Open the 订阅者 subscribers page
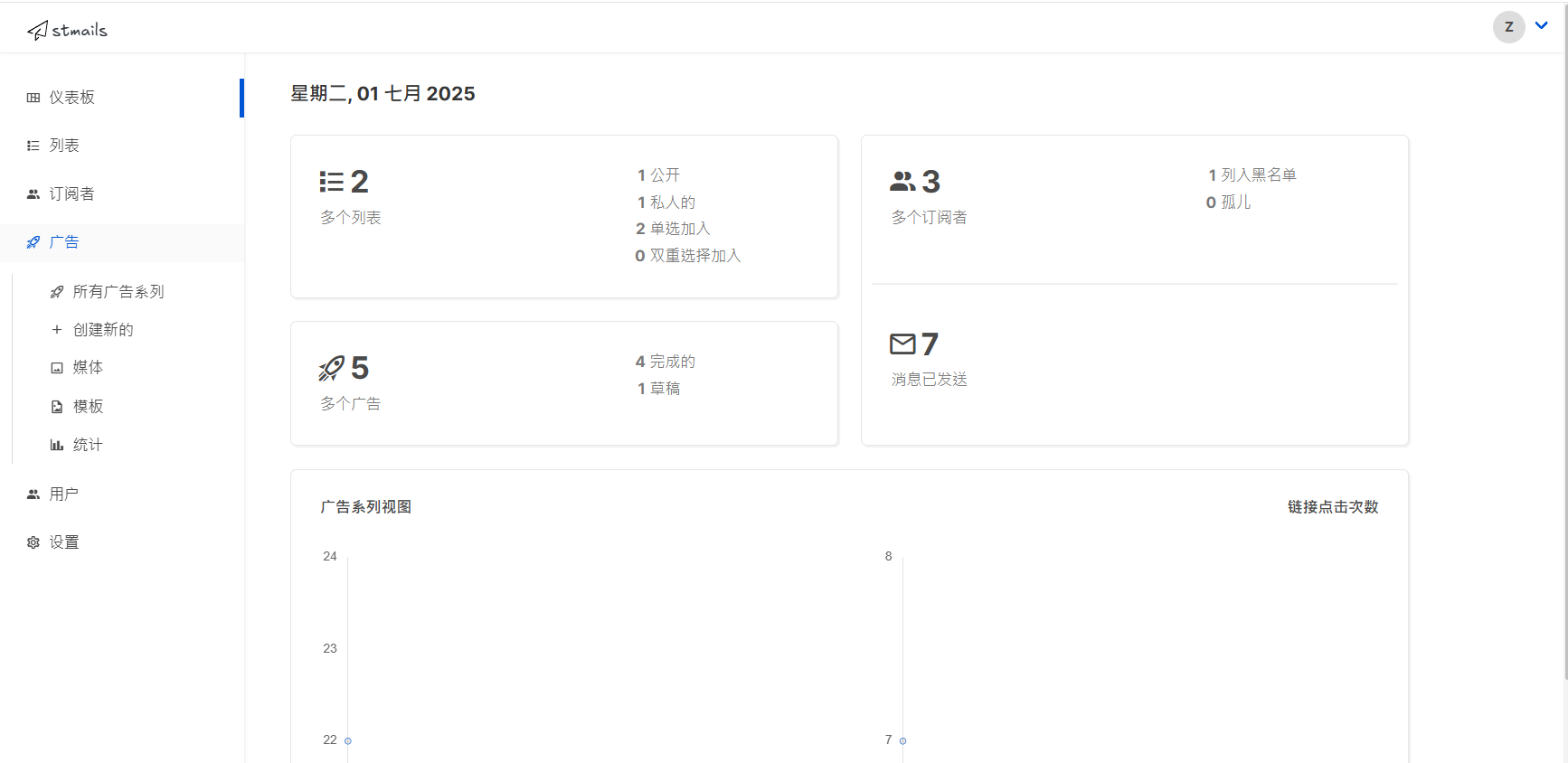Image resolution: width=1568 pixels, height=763 pixels. 71,193
